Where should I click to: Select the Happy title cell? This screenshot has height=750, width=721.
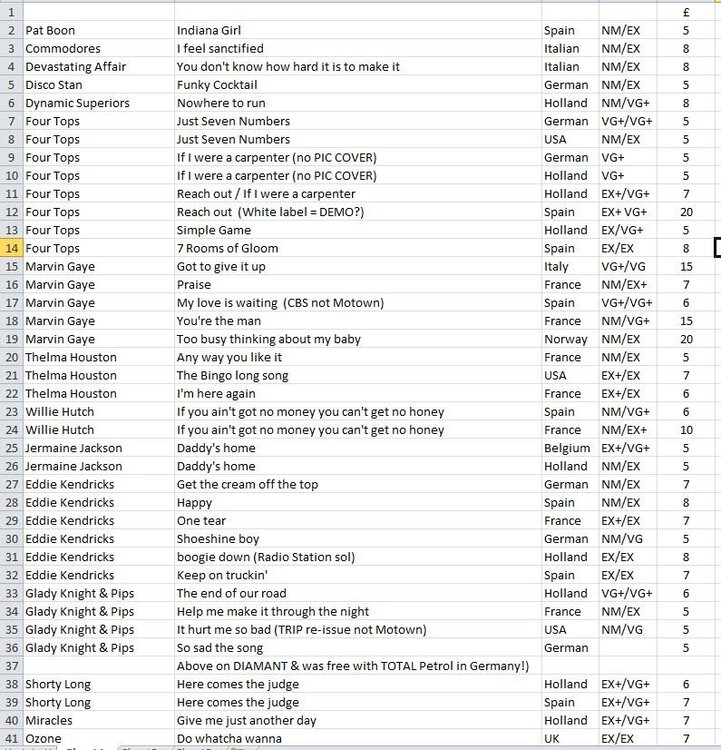pyautogui.click(x=358, y=503)
